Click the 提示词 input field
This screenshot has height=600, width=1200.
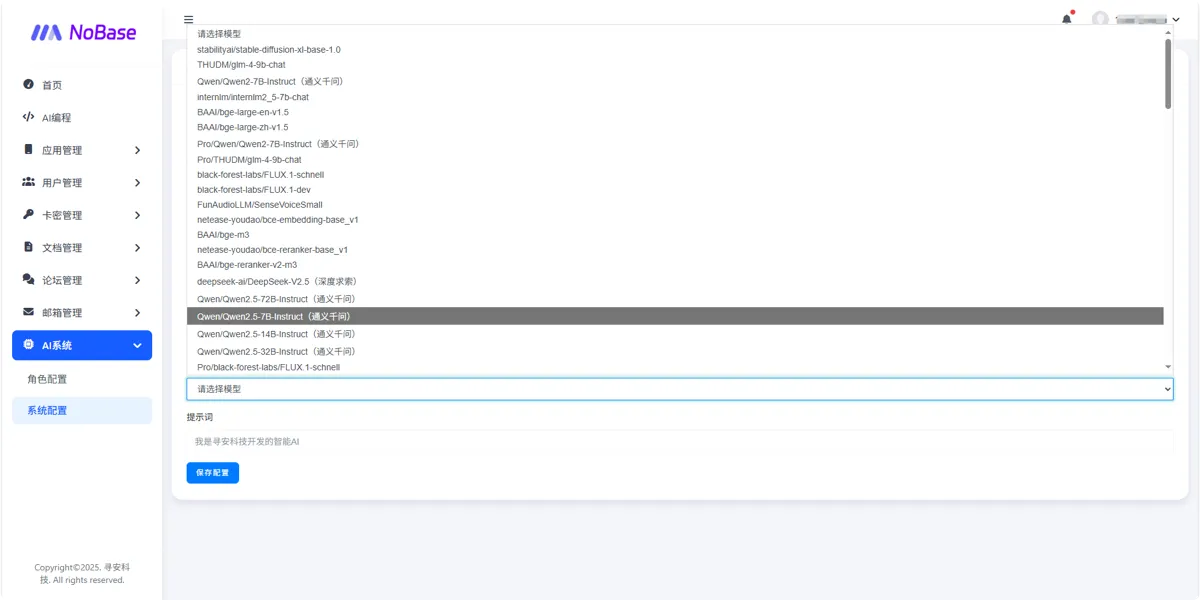pos(680,441)
